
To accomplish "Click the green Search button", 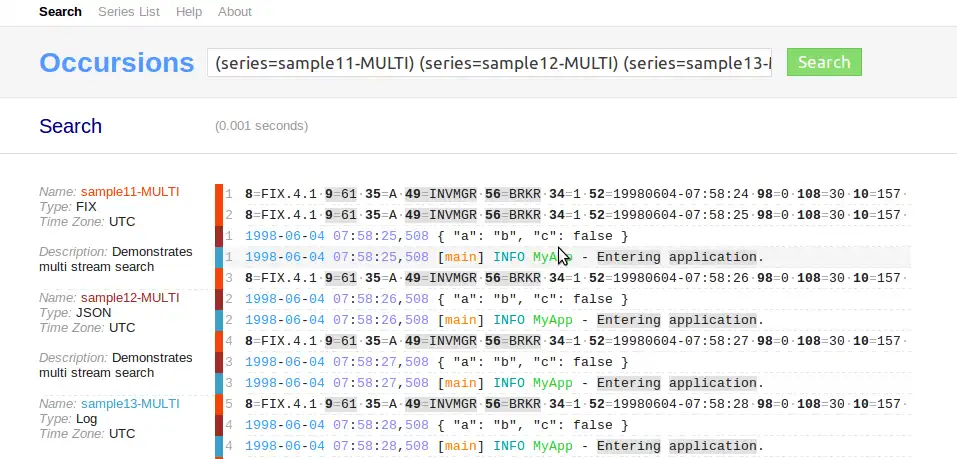I will tap(824, 62).
